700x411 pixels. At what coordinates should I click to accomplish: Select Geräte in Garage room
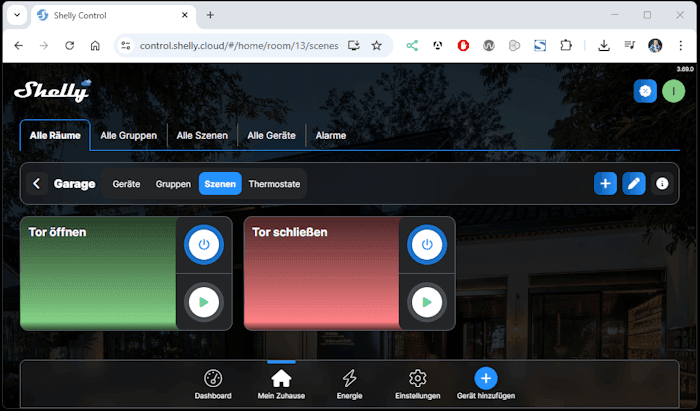(x=126, y=184)
